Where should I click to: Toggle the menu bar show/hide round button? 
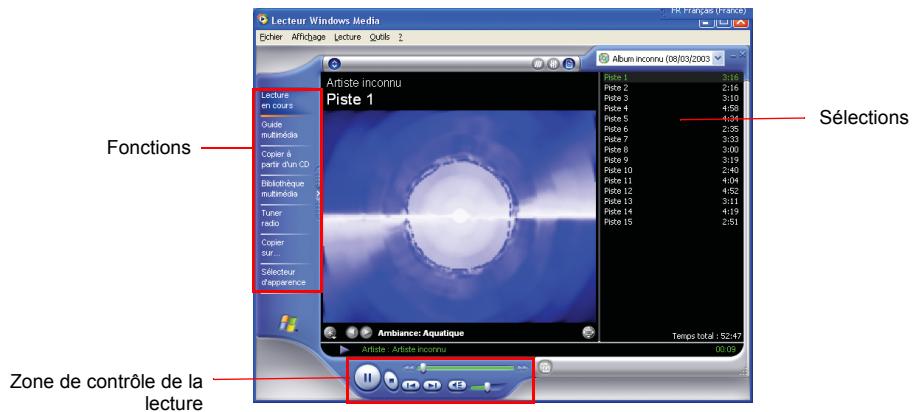pyautogui.click(x=334, y=62)
